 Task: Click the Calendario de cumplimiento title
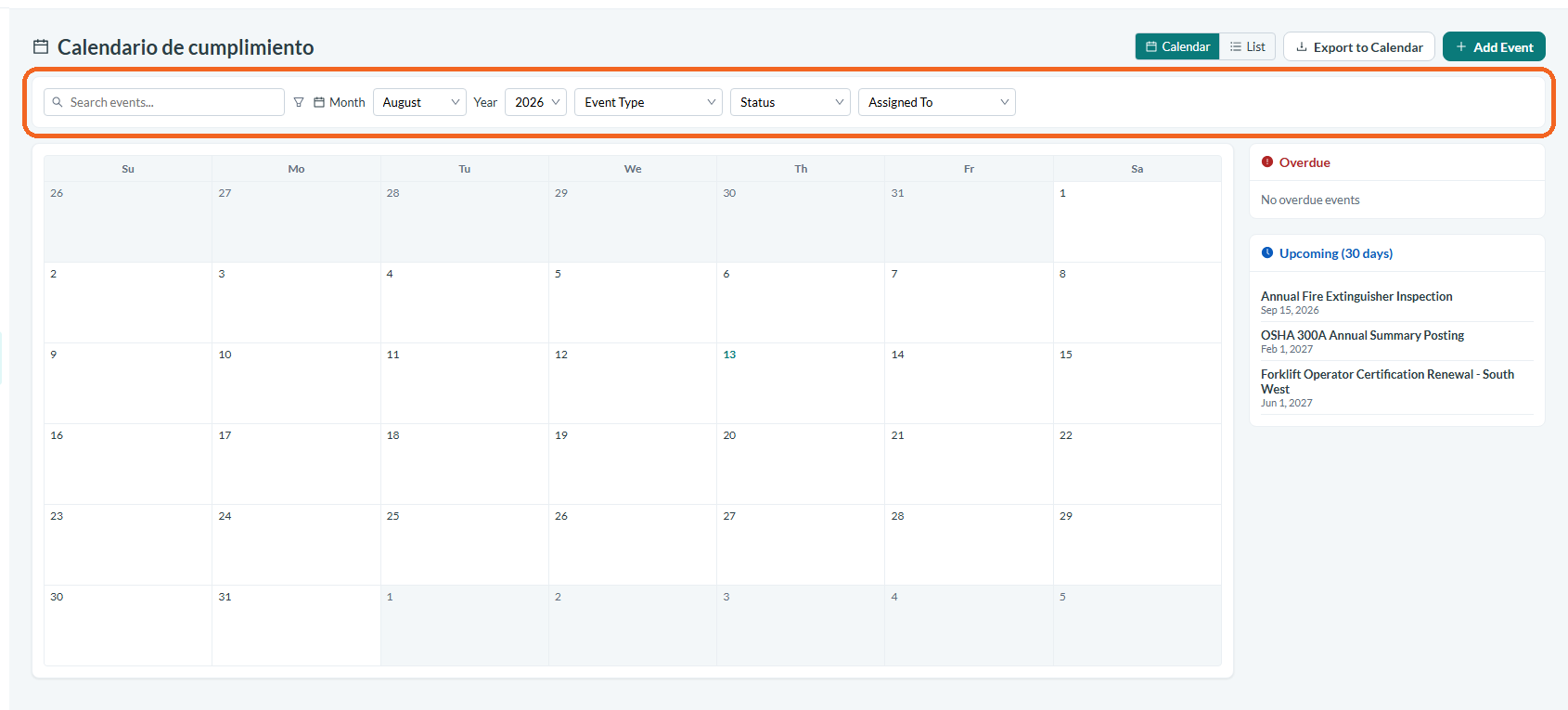point(186,47)
